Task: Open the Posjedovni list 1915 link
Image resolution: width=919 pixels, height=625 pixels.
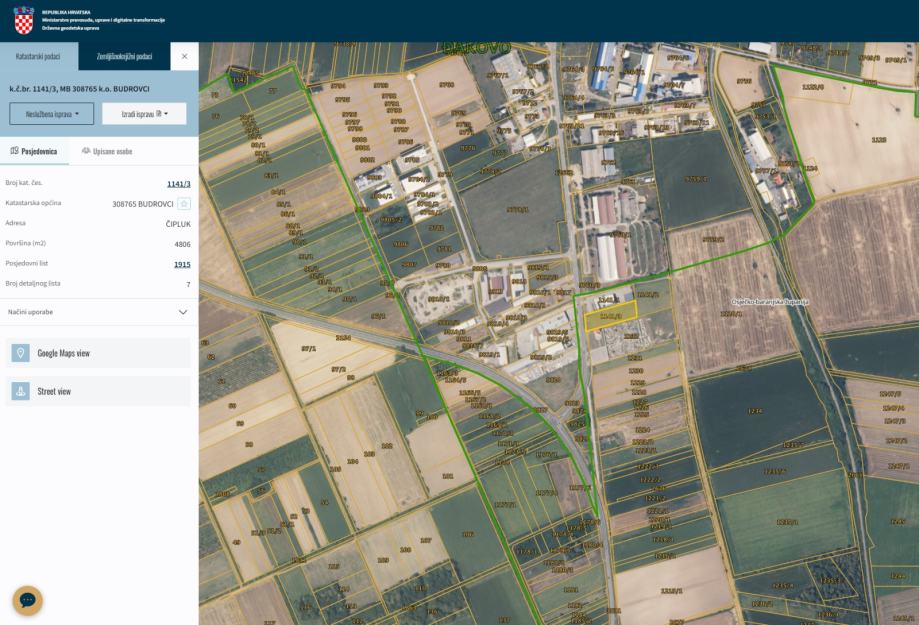Action: click(x=182, y=264)
